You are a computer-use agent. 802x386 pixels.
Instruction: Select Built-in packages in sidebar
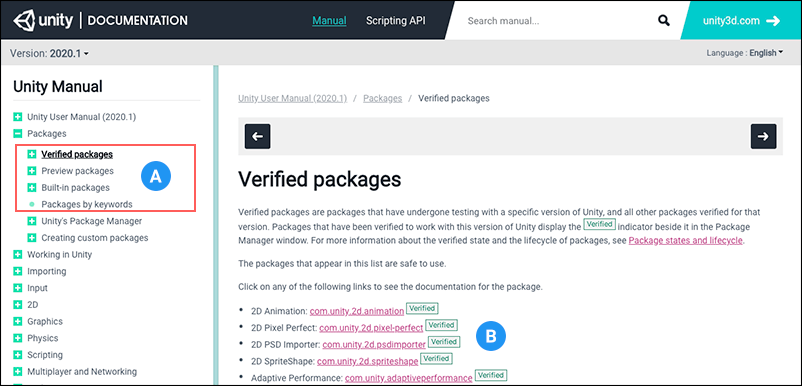pos(75,188)
